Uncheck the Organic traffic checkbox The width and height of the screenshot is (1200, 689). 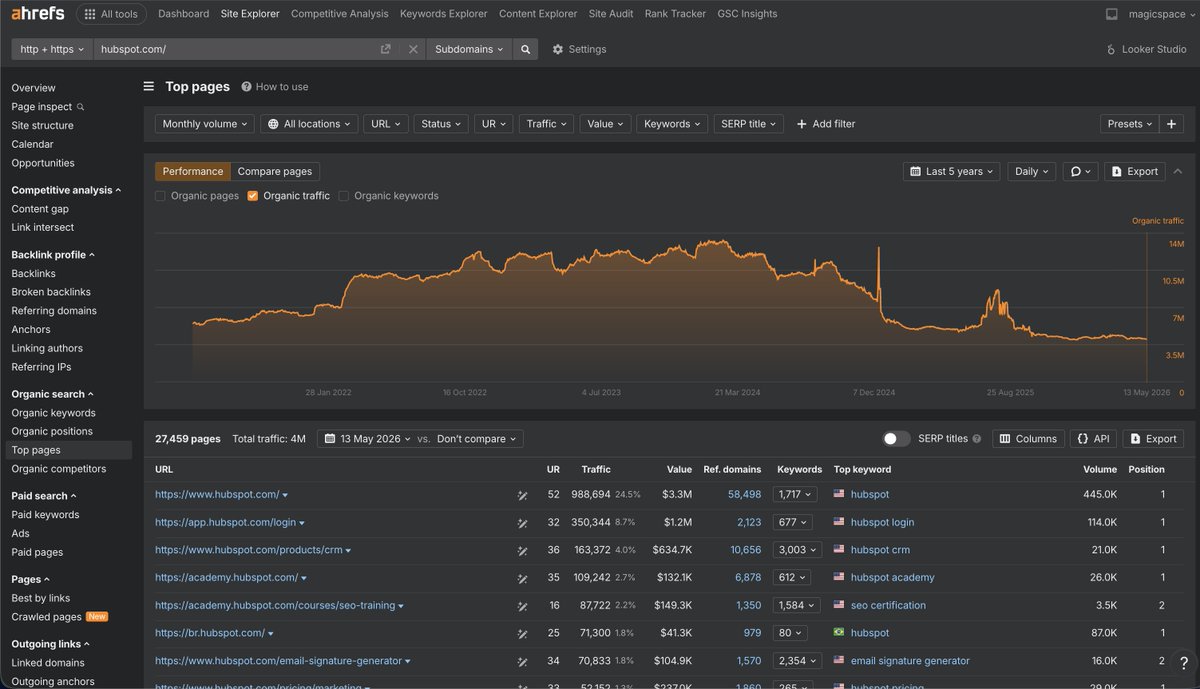(253, 196)
